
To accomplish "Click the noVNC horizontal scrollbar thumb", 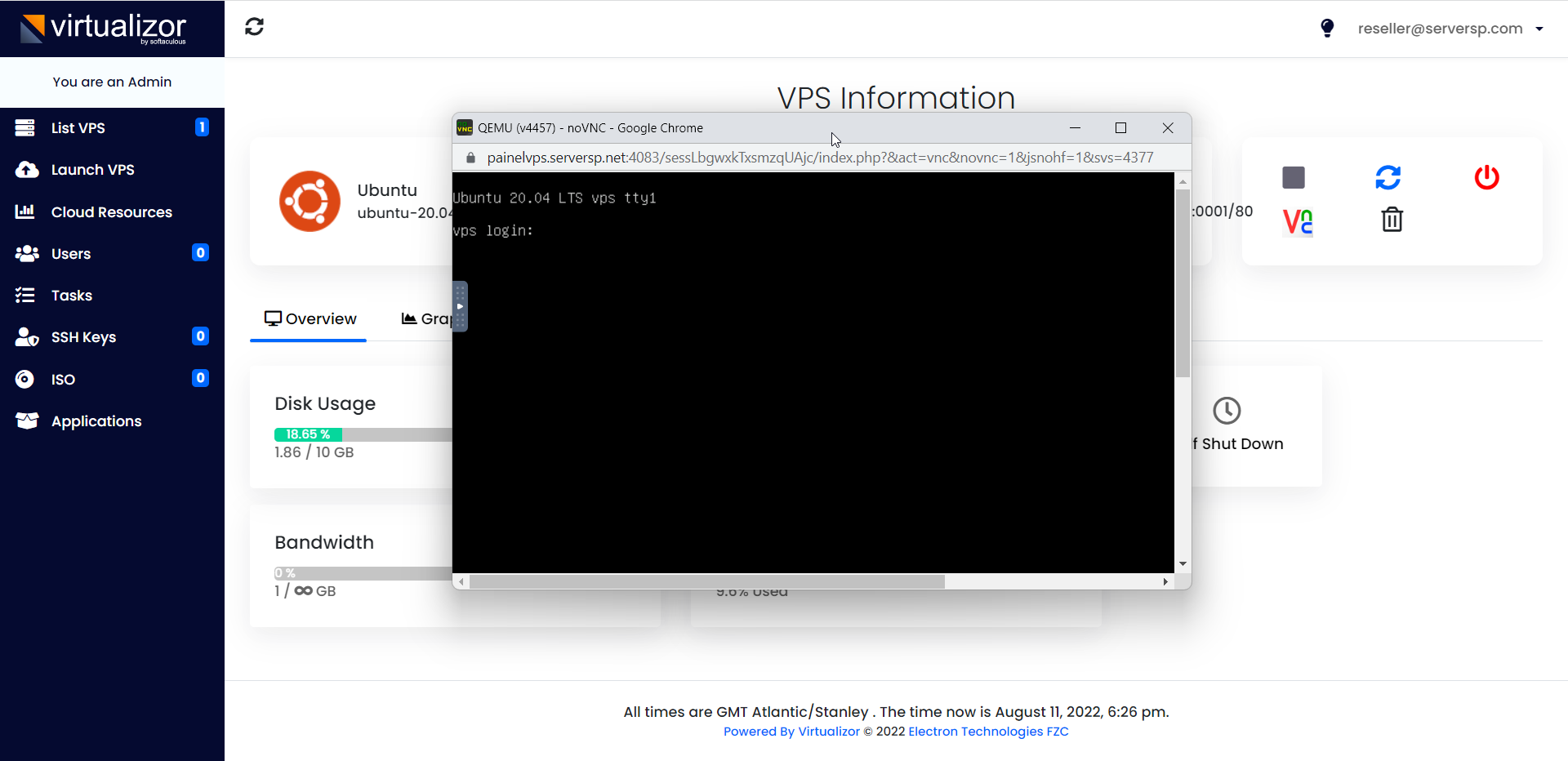I will (x=707, y=581).
